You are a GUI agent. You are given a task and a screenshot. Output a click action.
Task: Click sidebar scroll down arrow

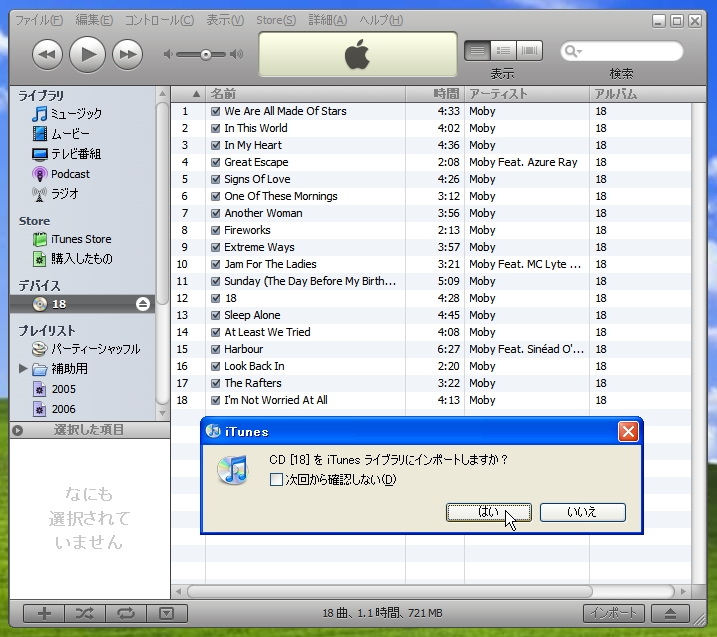click(162, 413)
